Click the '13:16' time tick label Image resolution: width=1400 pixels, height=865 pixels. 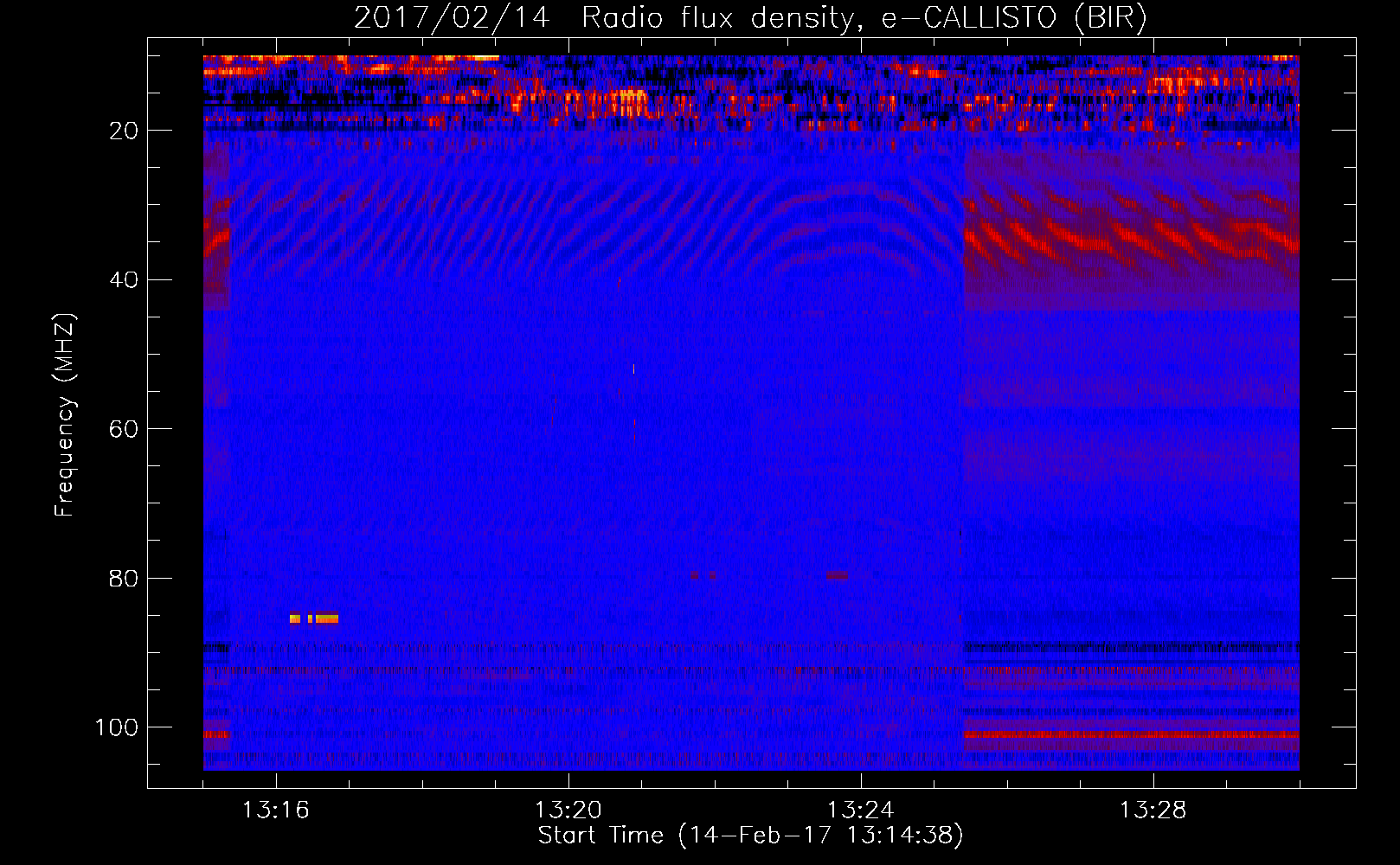point(276,811)
